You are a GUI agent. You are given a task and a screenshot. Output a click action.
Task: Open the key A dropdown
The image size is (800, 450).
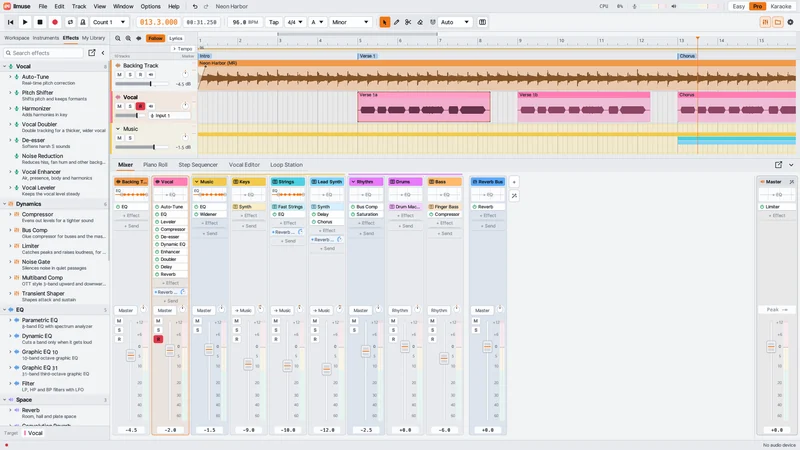(317, 22)
